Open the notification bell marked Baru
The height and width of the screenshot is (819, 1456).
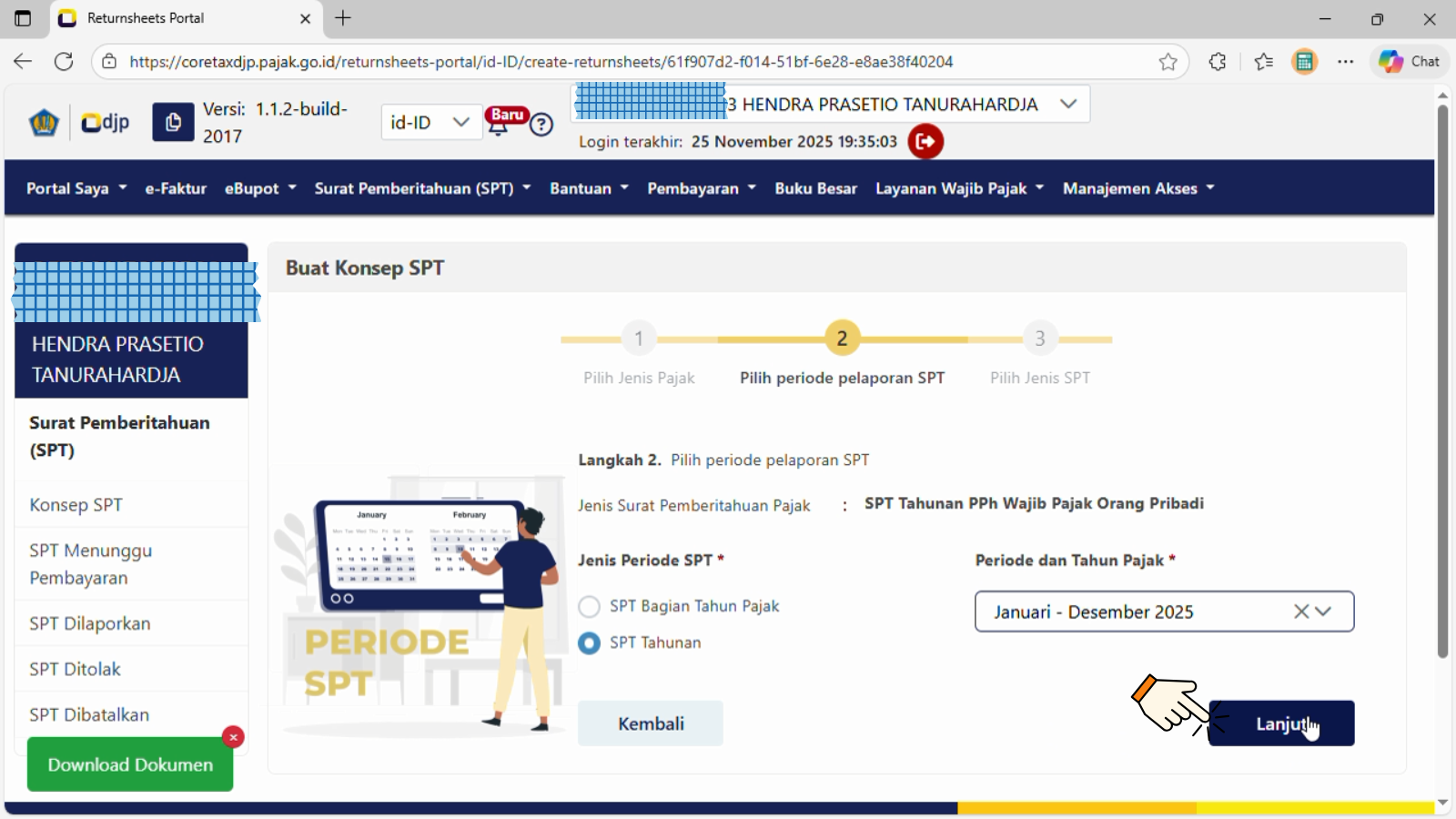(499, 126)
